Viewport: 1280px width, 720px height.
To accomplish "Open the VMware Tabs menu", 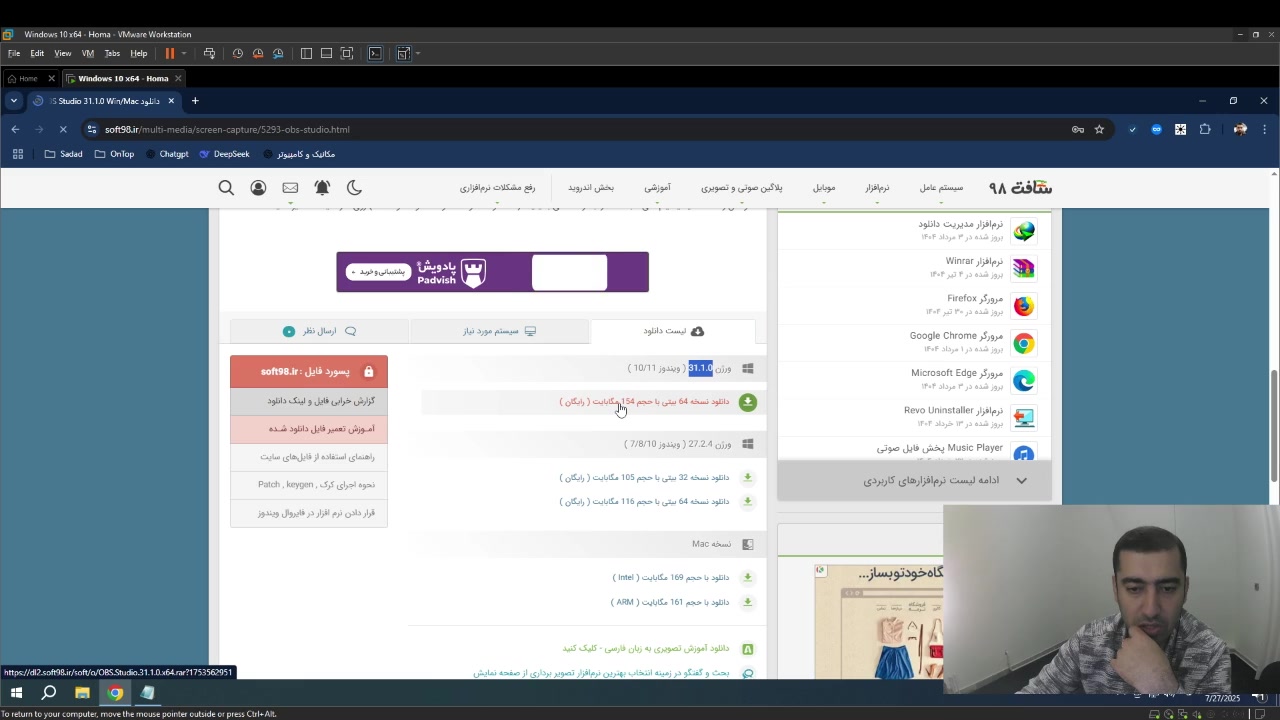I will [112, 53].
